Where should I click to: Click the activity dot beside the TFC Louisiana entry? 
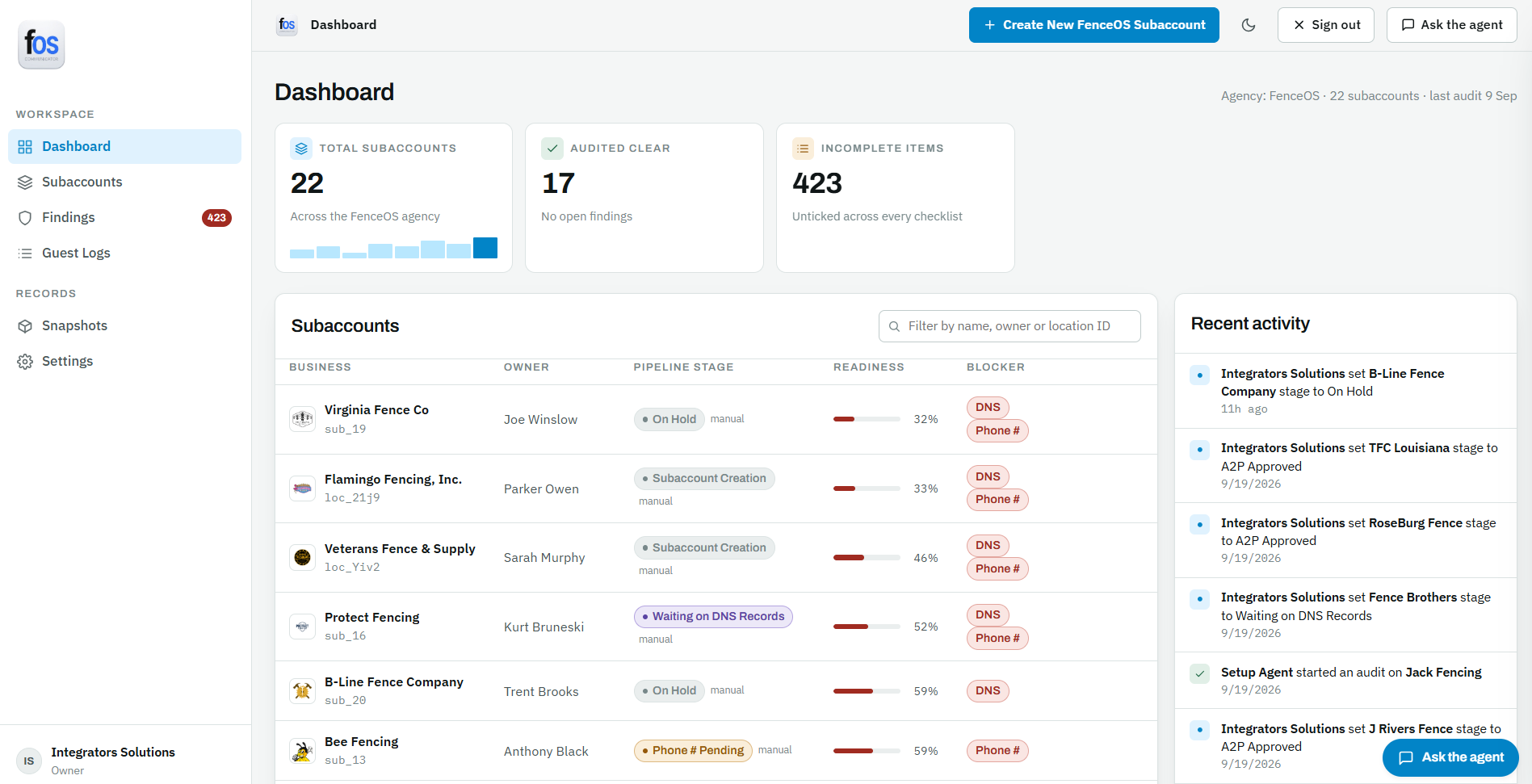pos(1200,449)
